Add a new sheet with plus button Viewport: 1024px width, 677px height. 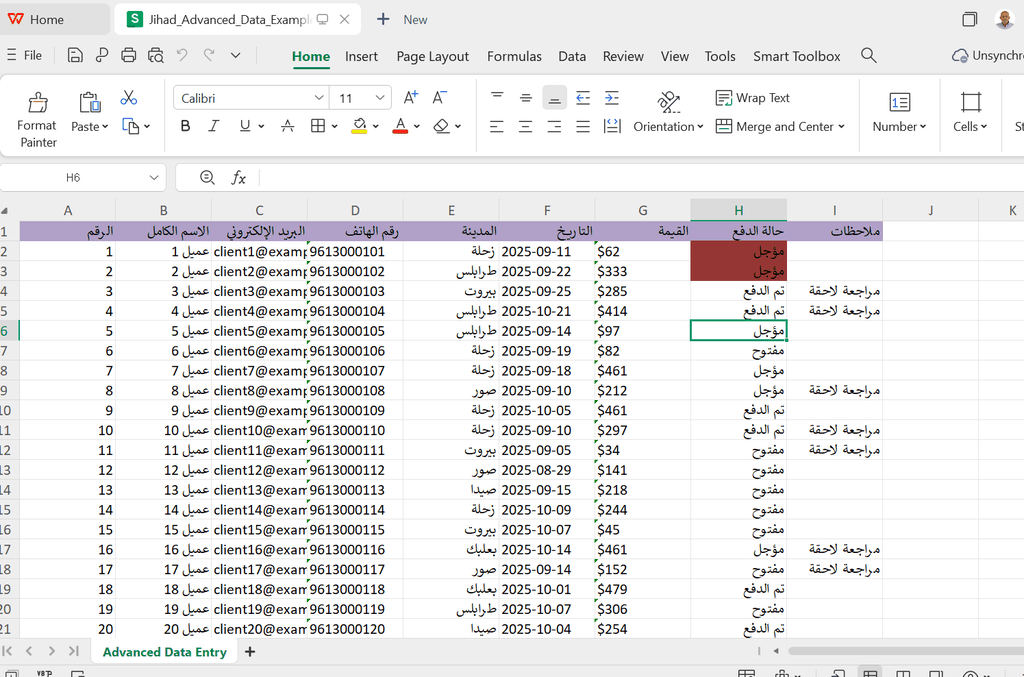coord(250,652)
